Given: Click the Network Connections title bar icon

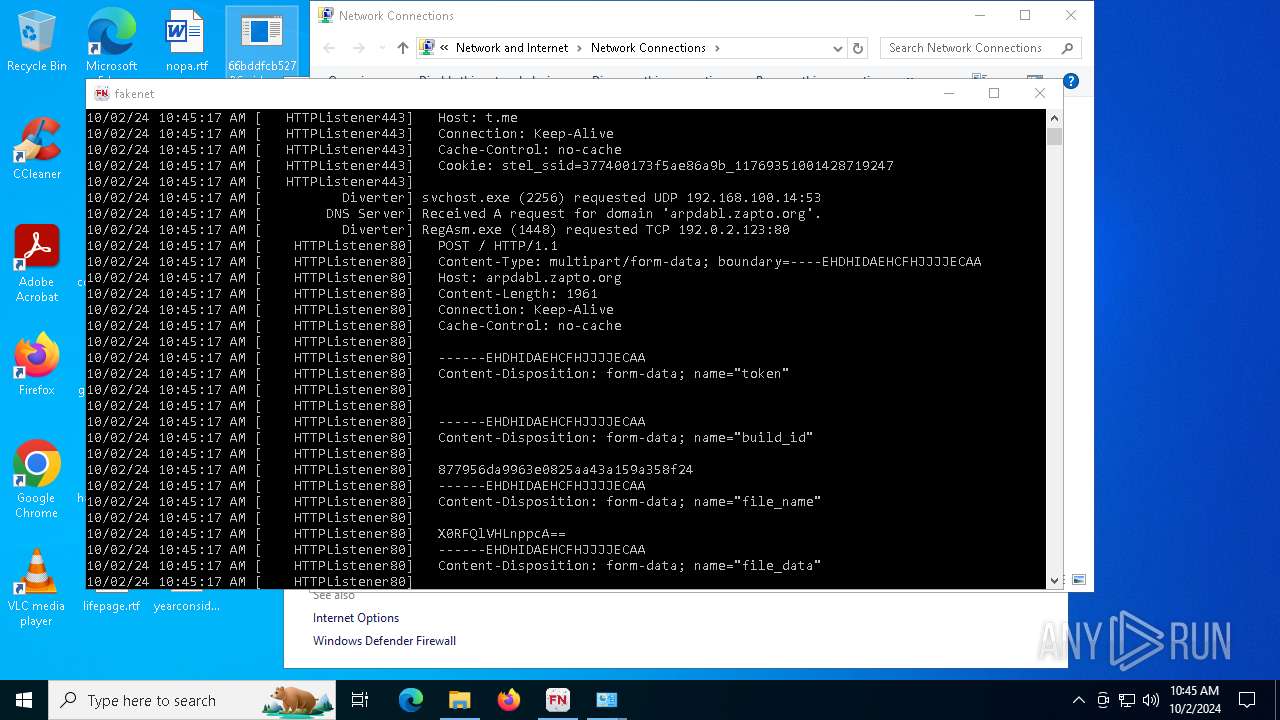Looking at the screenshot, I should pyautogui.click(x=324, y=15).
